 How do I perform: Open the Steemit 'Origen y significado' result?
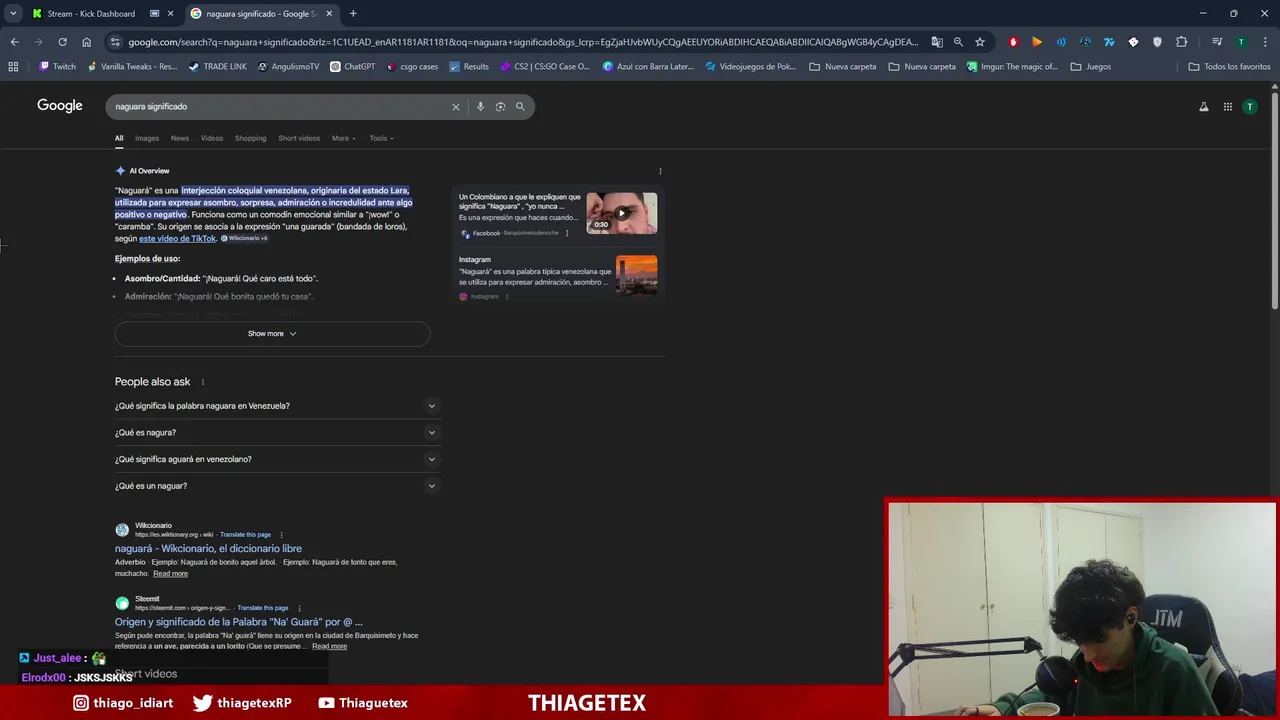(239, 622)
